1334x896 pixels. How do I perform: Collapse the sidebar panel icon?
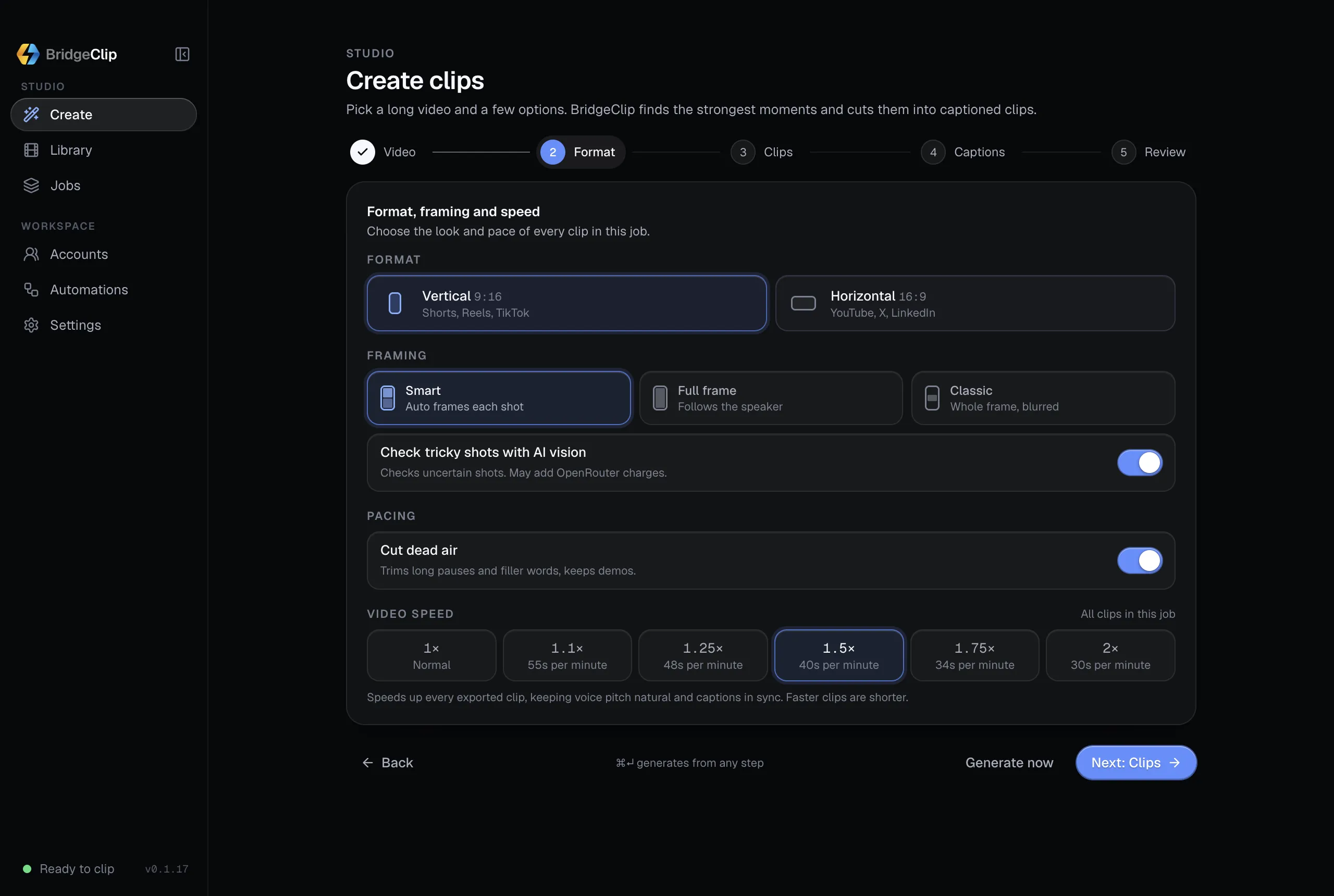pos(182,54)
